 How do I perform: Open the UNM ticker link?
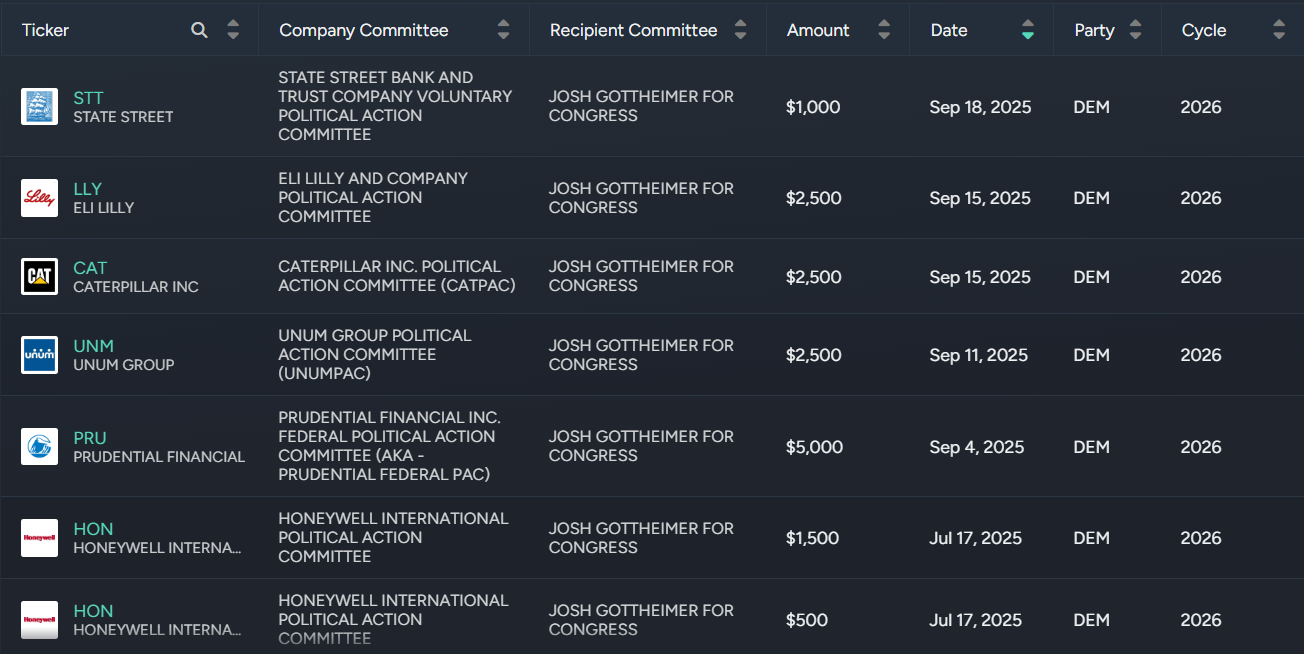click(x=93, y=346)
